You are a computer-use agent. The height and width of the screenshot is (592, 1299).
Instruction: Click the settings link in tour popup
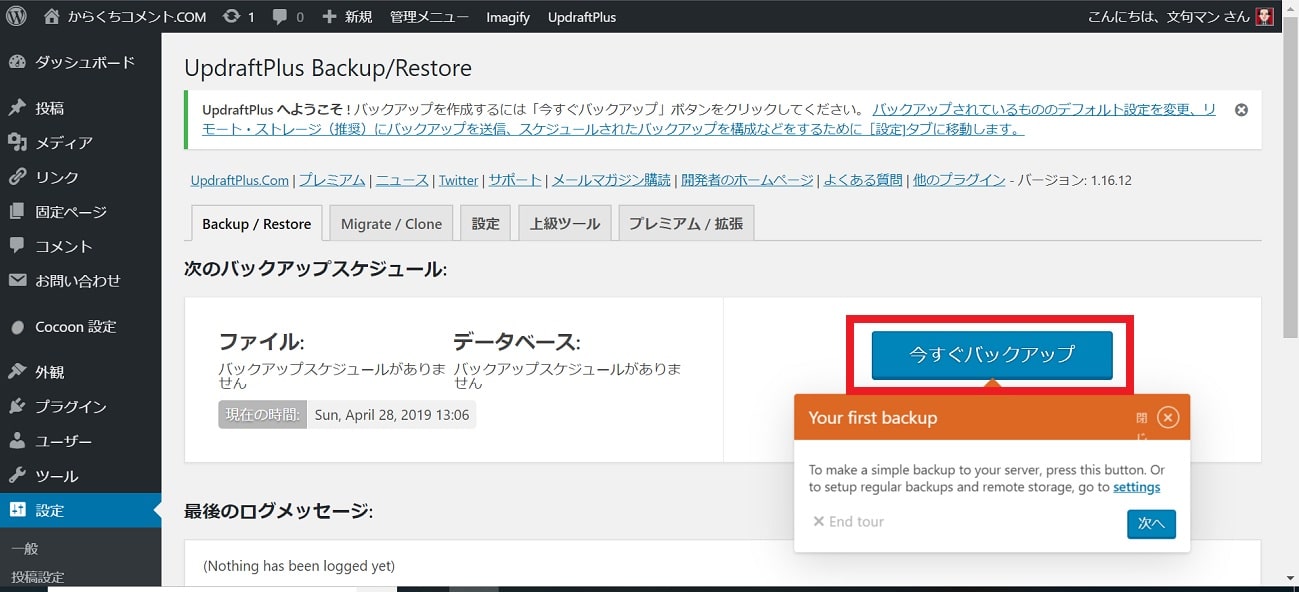point(1136,487)
